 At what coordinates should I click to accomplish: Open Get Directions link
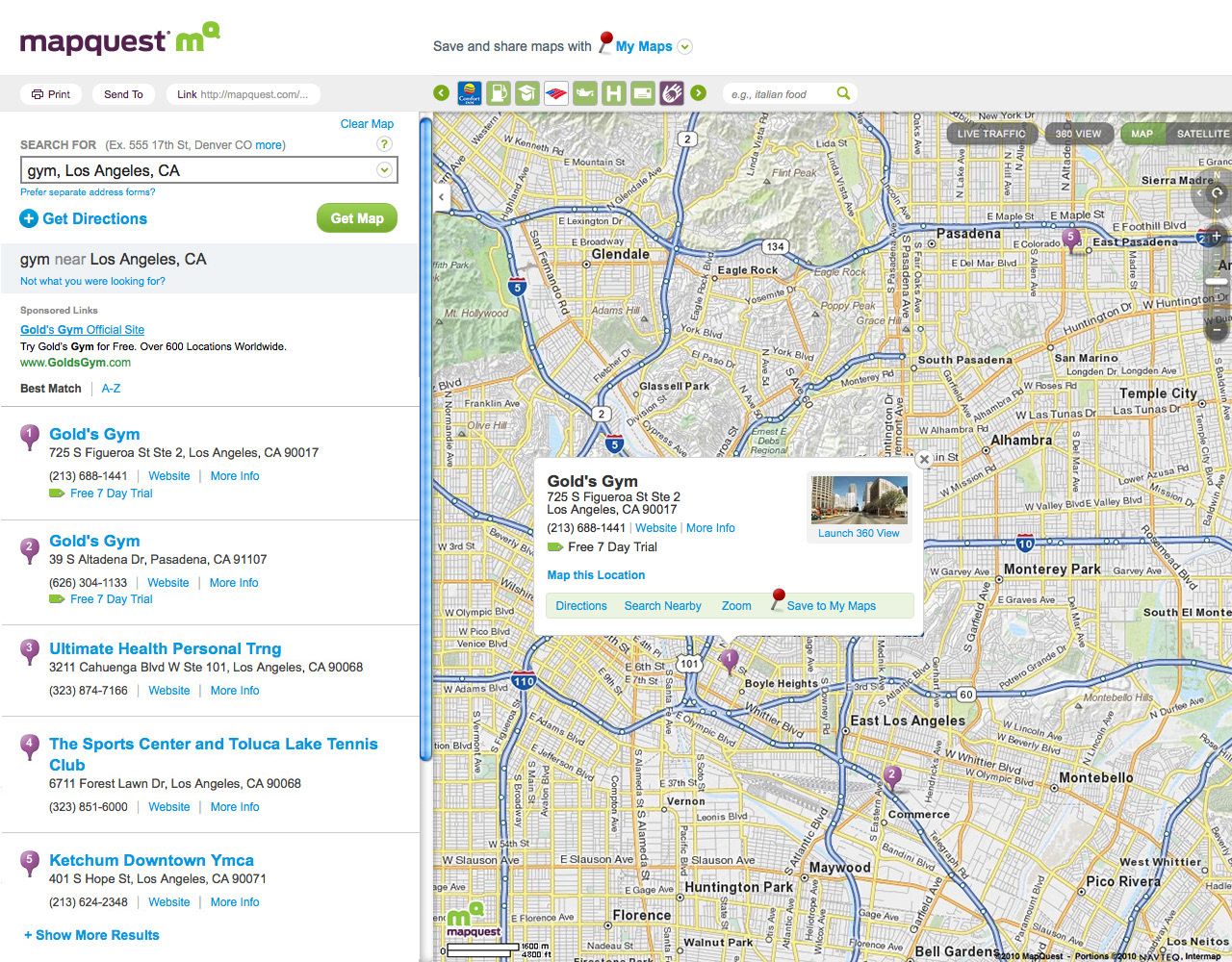point(95,218)
